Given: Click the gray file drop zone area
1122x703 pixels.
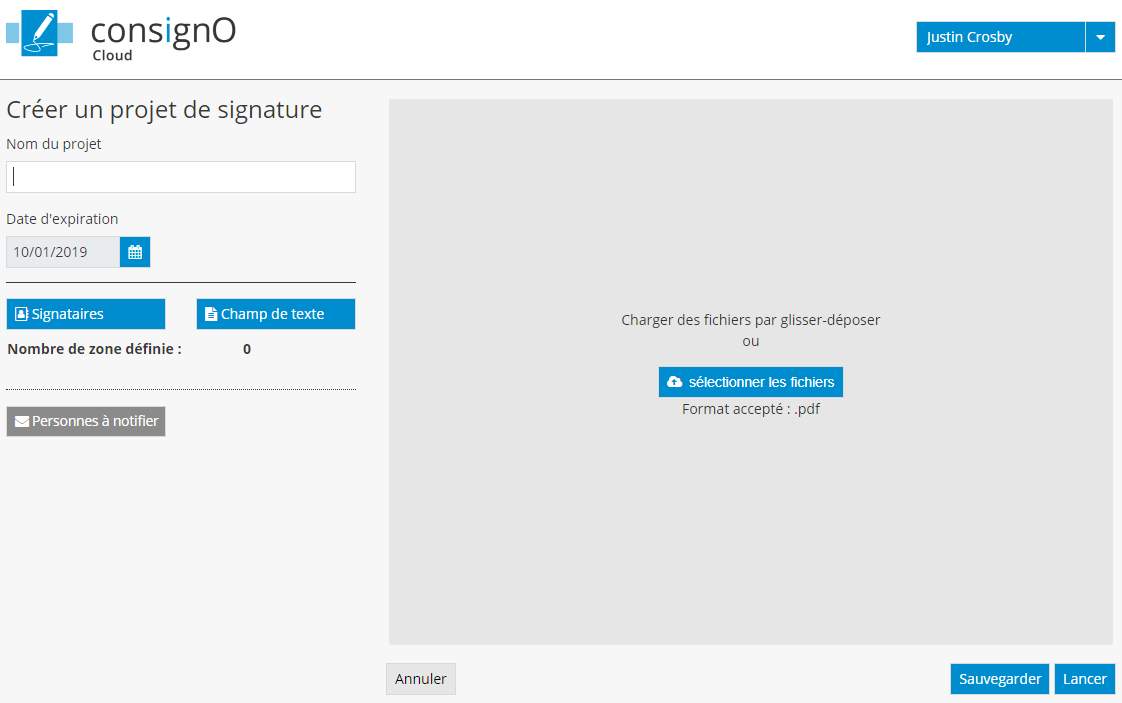Looking at the screenshot, I should click(x=750, y=520).
